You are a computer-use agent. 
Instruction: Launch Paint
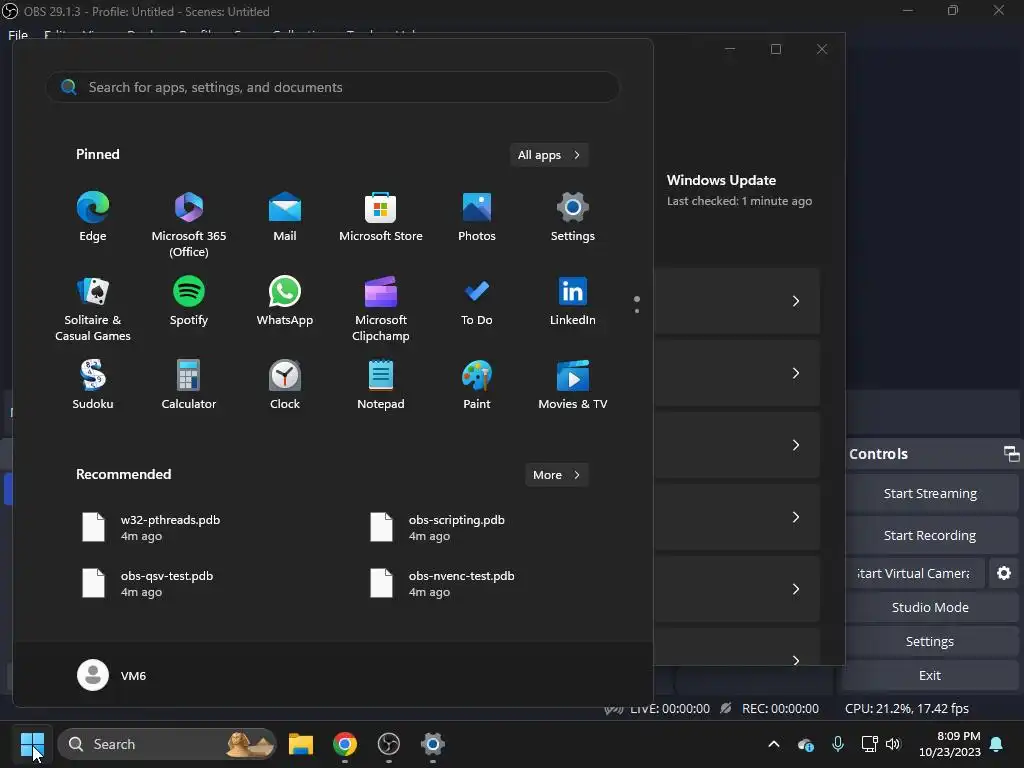click(x=477, y=385)
